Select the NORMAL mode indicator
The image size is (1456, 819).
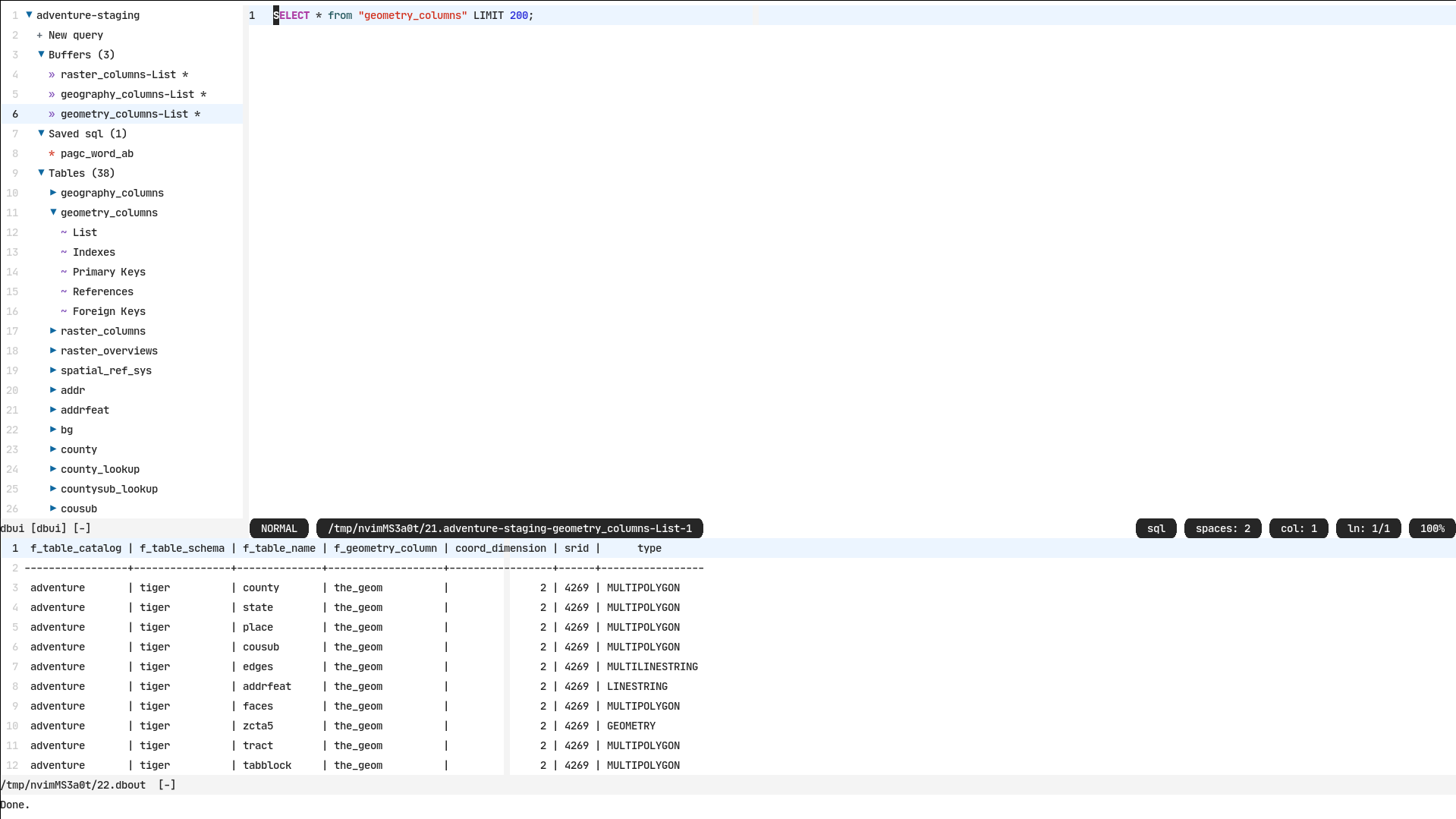point(278,528)
